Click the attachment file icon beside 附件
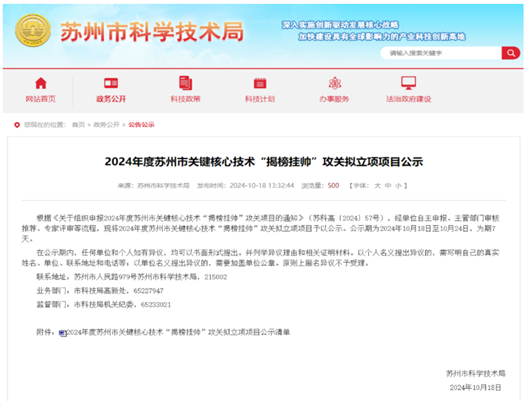The height and width of the screenshot is (401, 527). tap(63, 333)
